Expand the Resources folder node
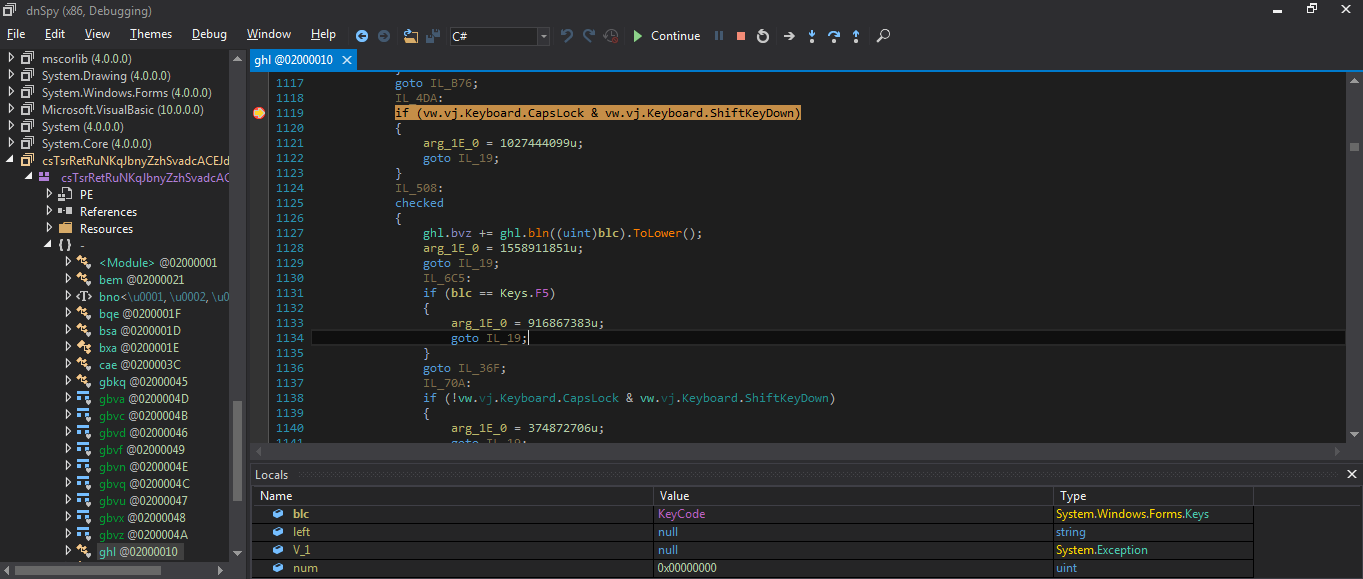Viewport: 1363px width, 579px height. 49,228
